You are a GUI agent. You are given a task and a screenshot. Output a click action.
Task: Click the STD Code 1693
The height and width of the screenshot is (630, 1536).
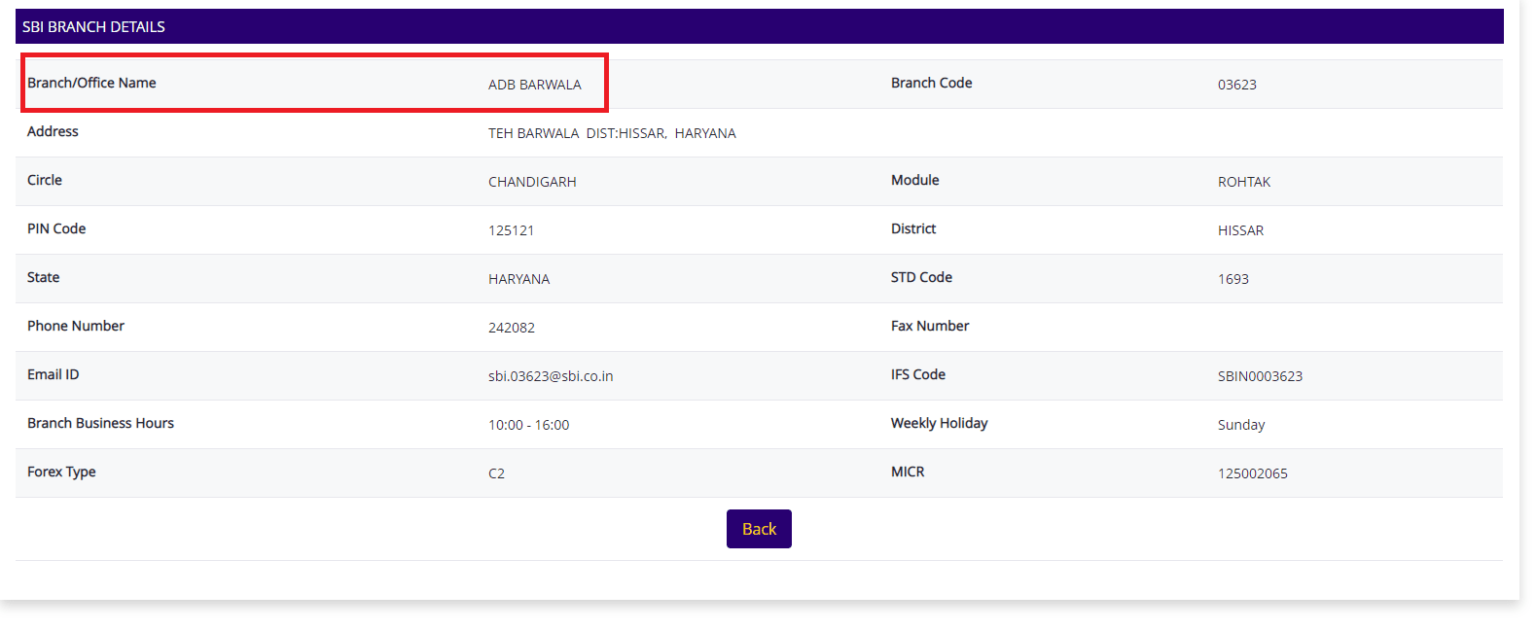[1234, 279]
